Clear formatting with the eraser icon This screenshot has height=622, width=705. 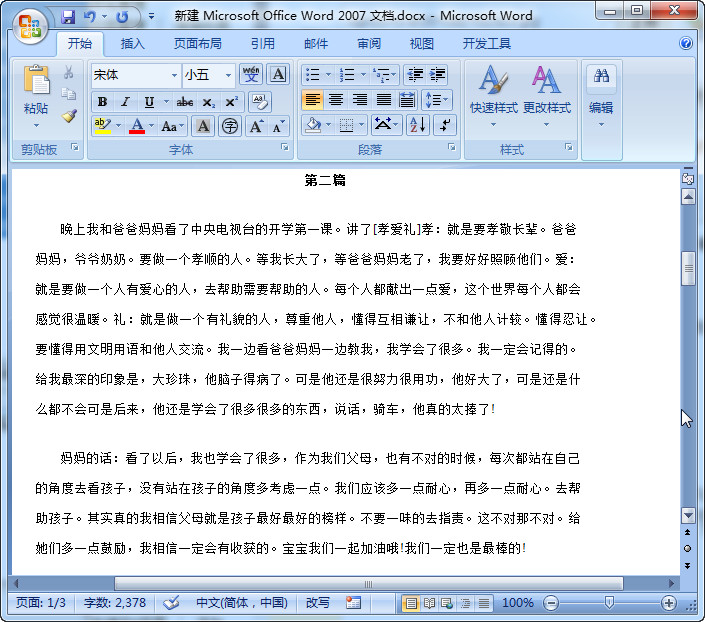tap(259, 102)
